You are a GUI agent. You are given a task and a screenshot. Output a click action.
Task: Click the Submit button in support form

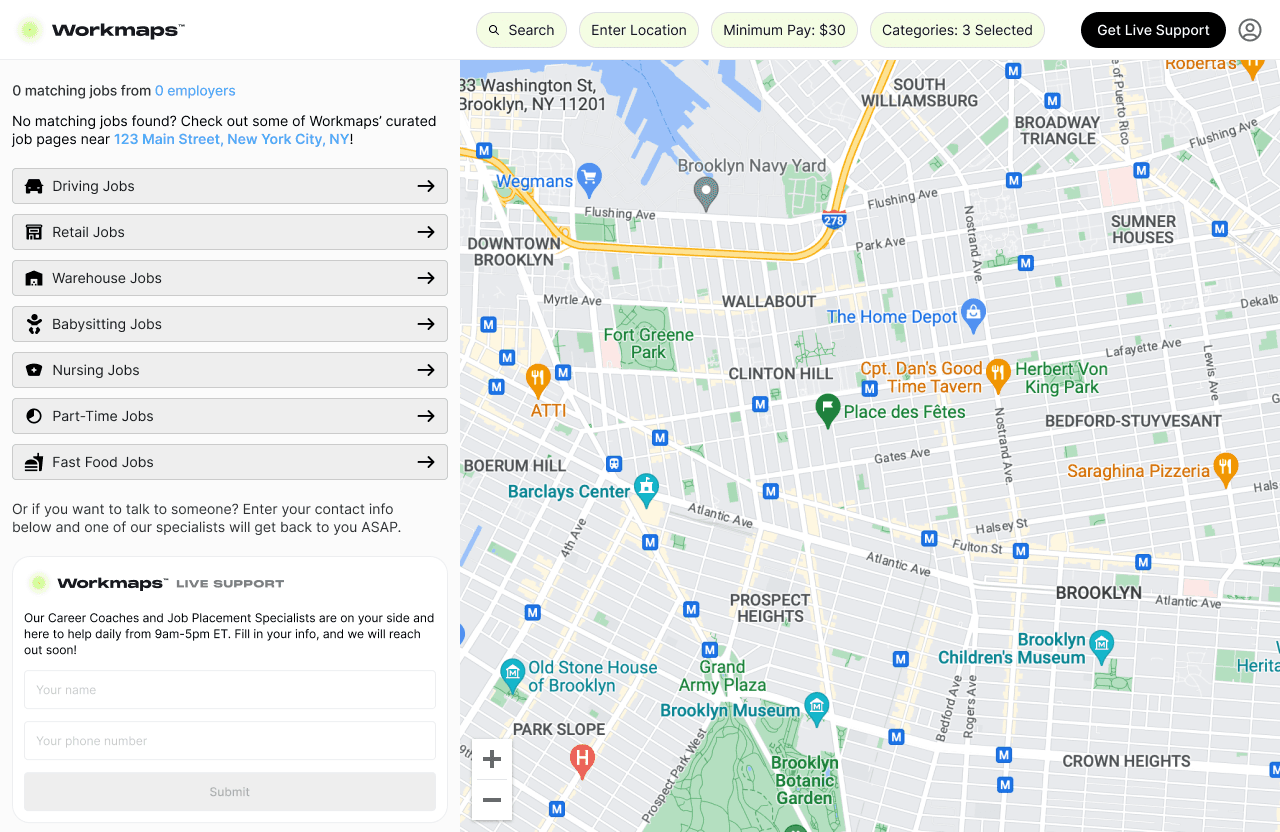click(x=230, y=792)
